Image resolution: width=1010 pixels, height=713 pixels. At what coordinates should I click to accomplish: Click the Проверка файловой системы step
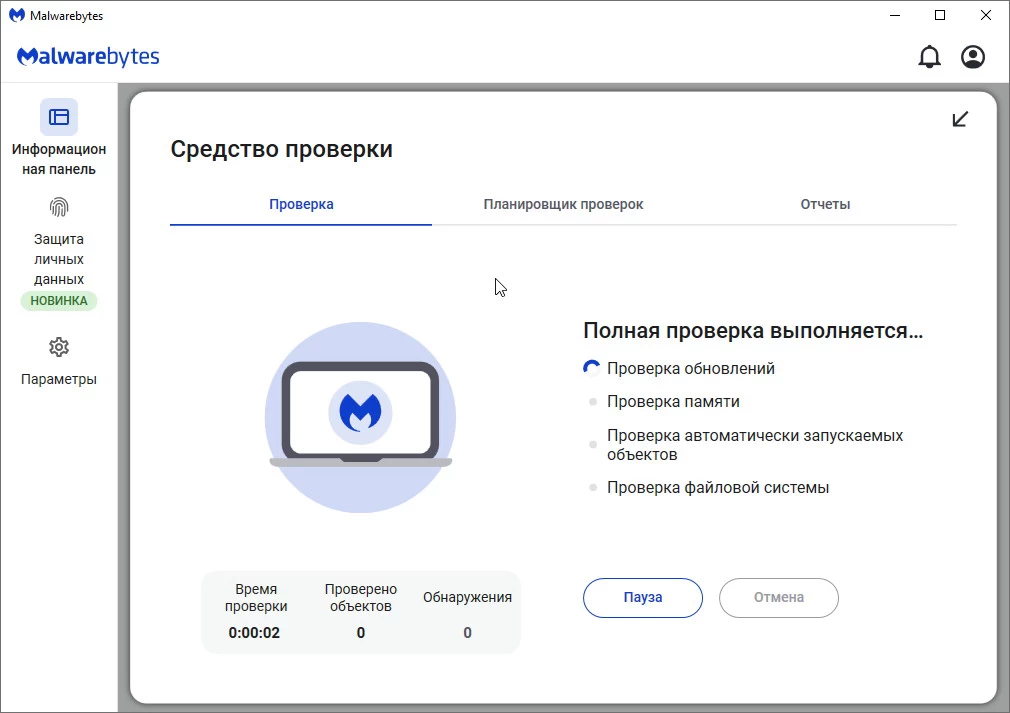click(717, 488)
